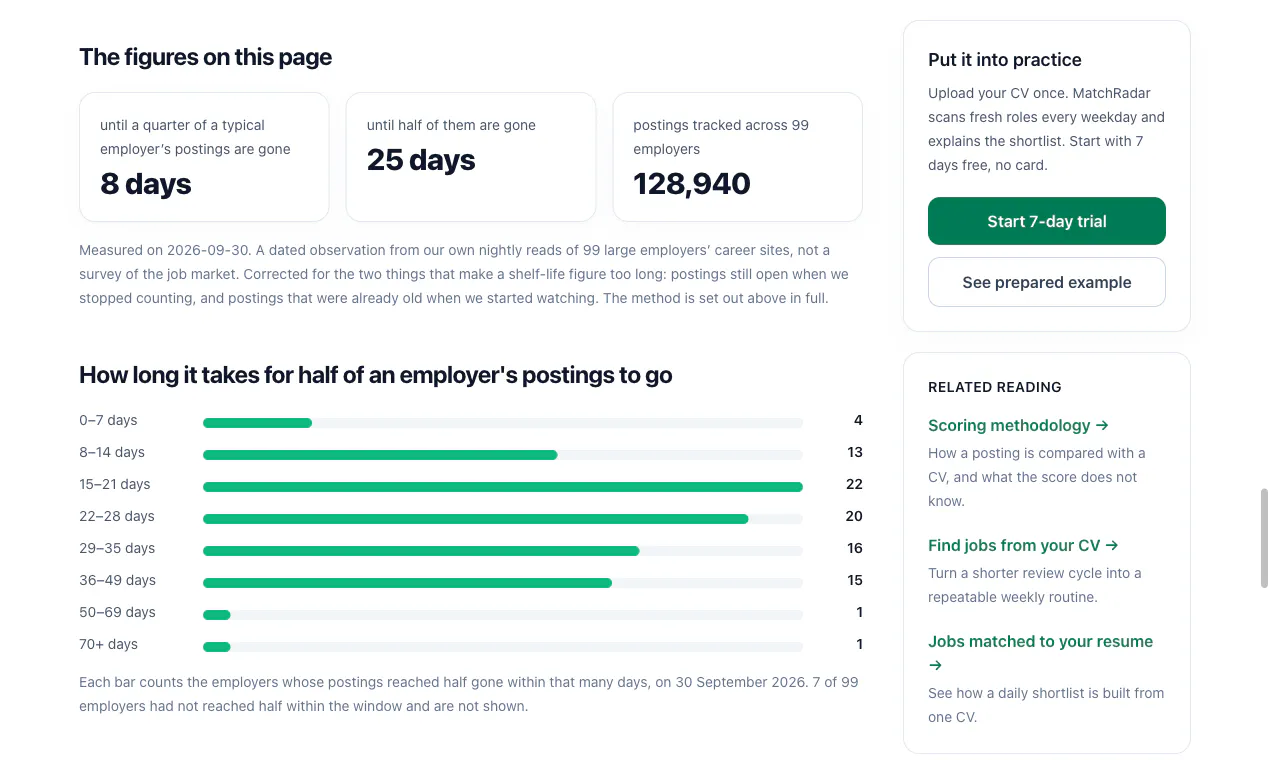Click the 50–69 days bar
Screen dimensions: 1270x760
503,615
